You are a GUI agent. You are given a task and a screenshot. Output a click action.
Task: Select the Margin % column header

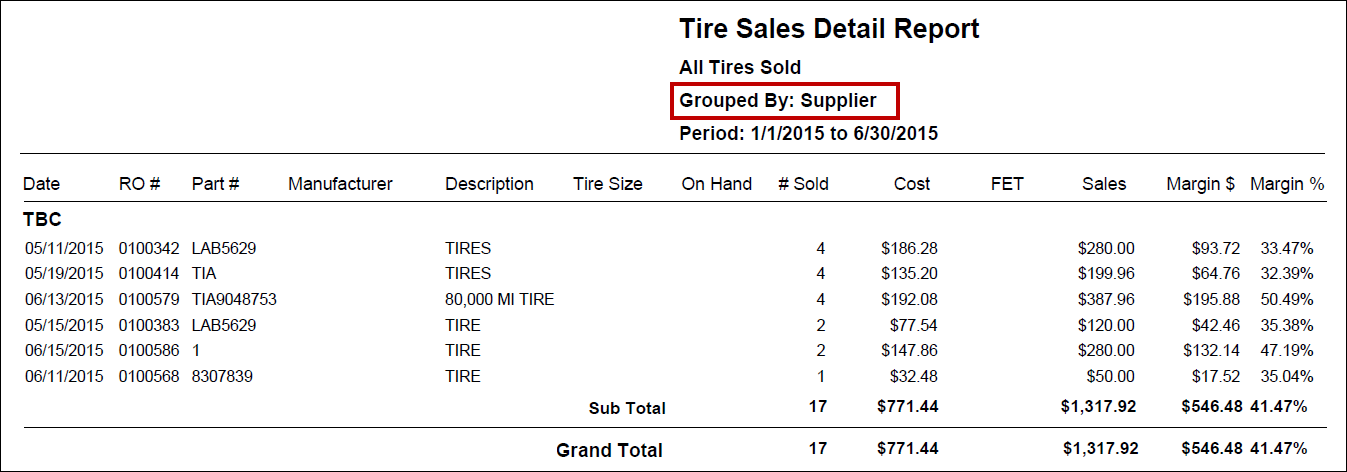tap(1286, 184)
